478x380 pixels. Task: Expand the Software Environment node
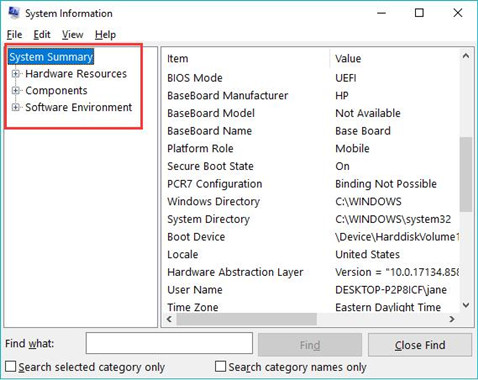pos(15,107)
